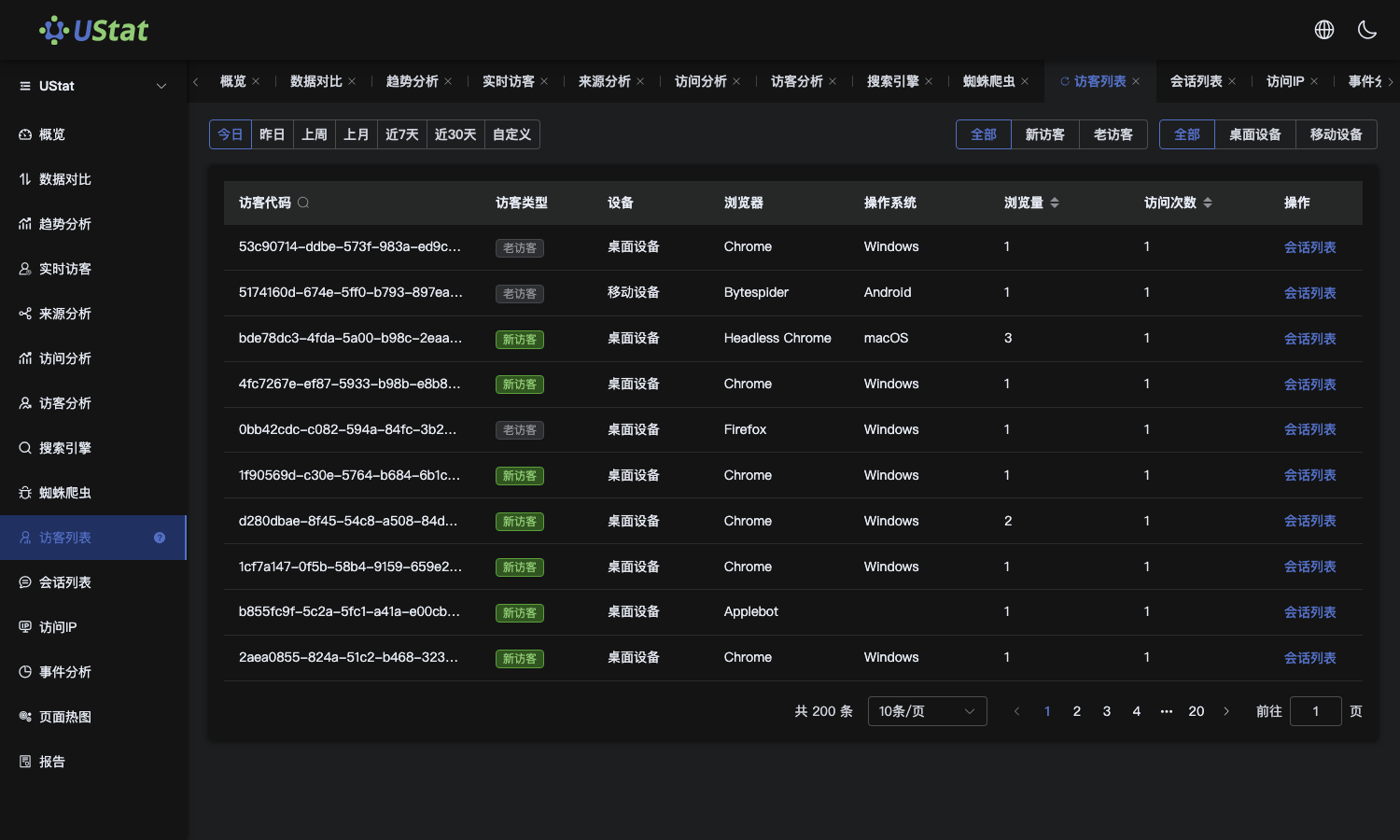Switch to the 趋势分析 tab
This screenshot has height=840, width=1400.
(413, 81)
